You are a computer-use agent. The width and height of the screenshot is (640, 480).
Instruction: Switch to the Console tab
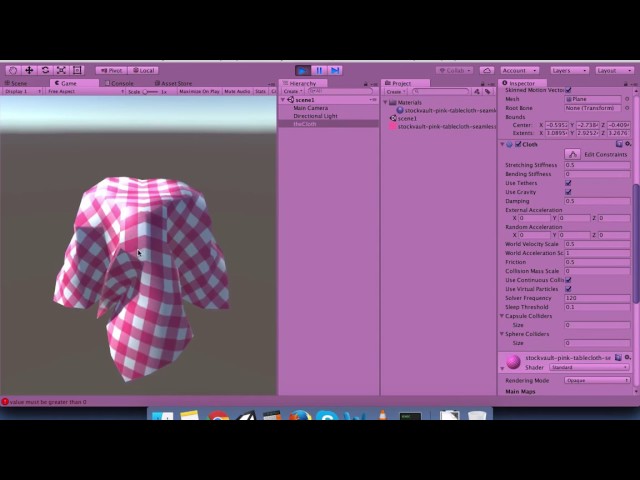point(119,83)
